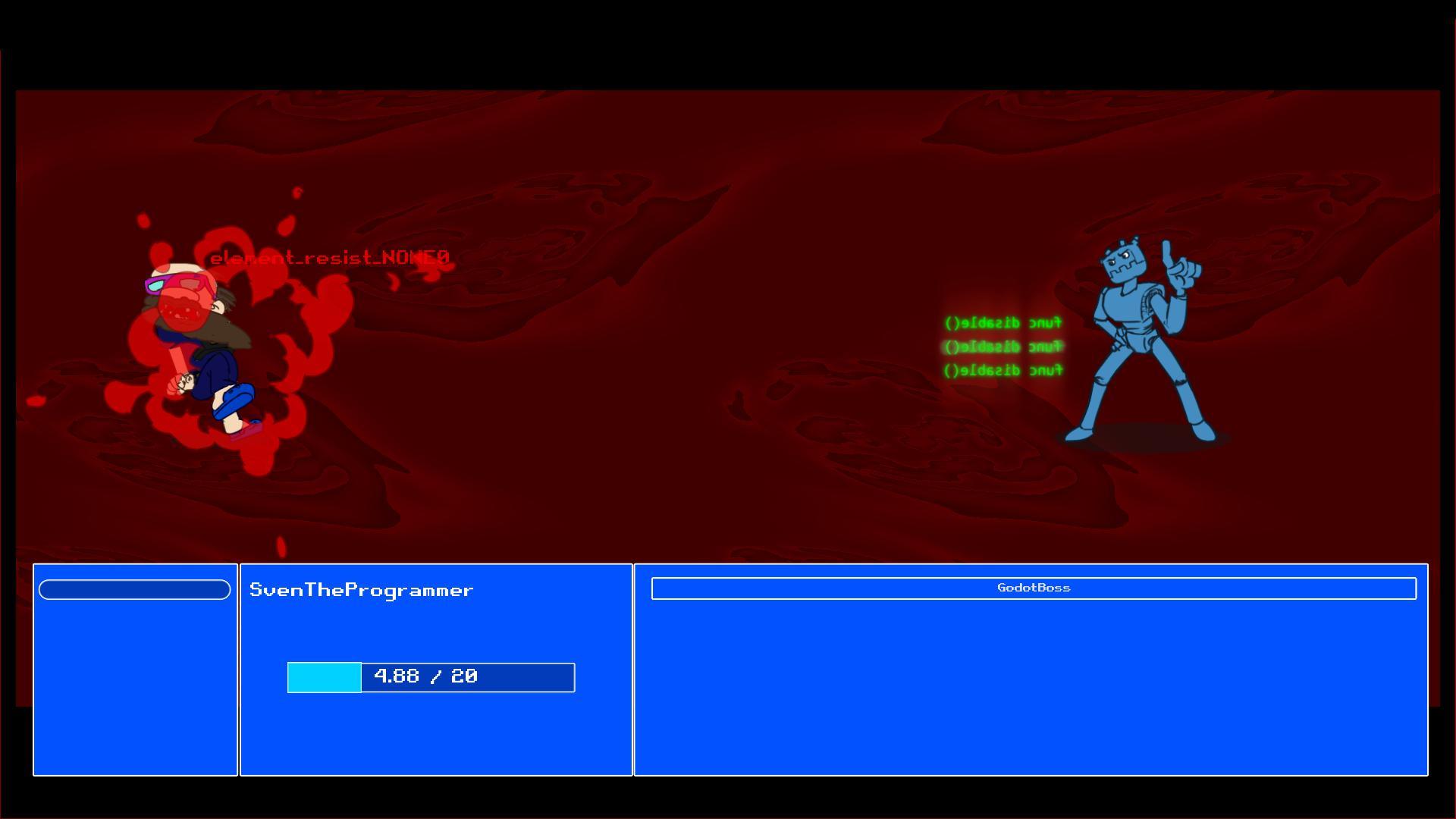1456x819 pixels.
Task: Click the 4.88 / 20 health bar
Action: tap(431, 677)
